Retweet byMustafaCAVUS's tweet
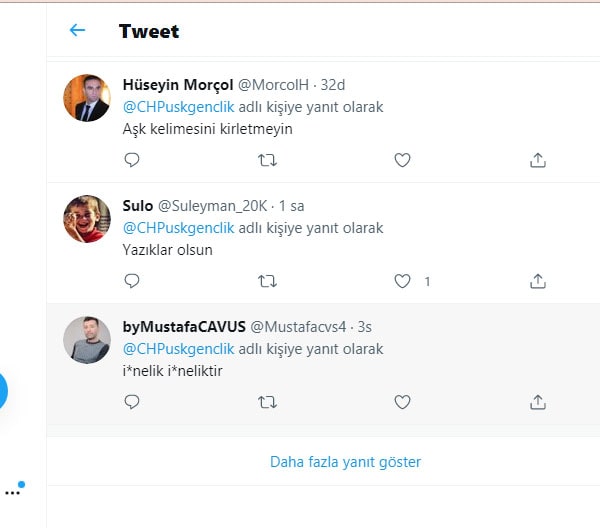Viewport: 600px width, 528px height. pyautogui.click(x=267, y=402)
